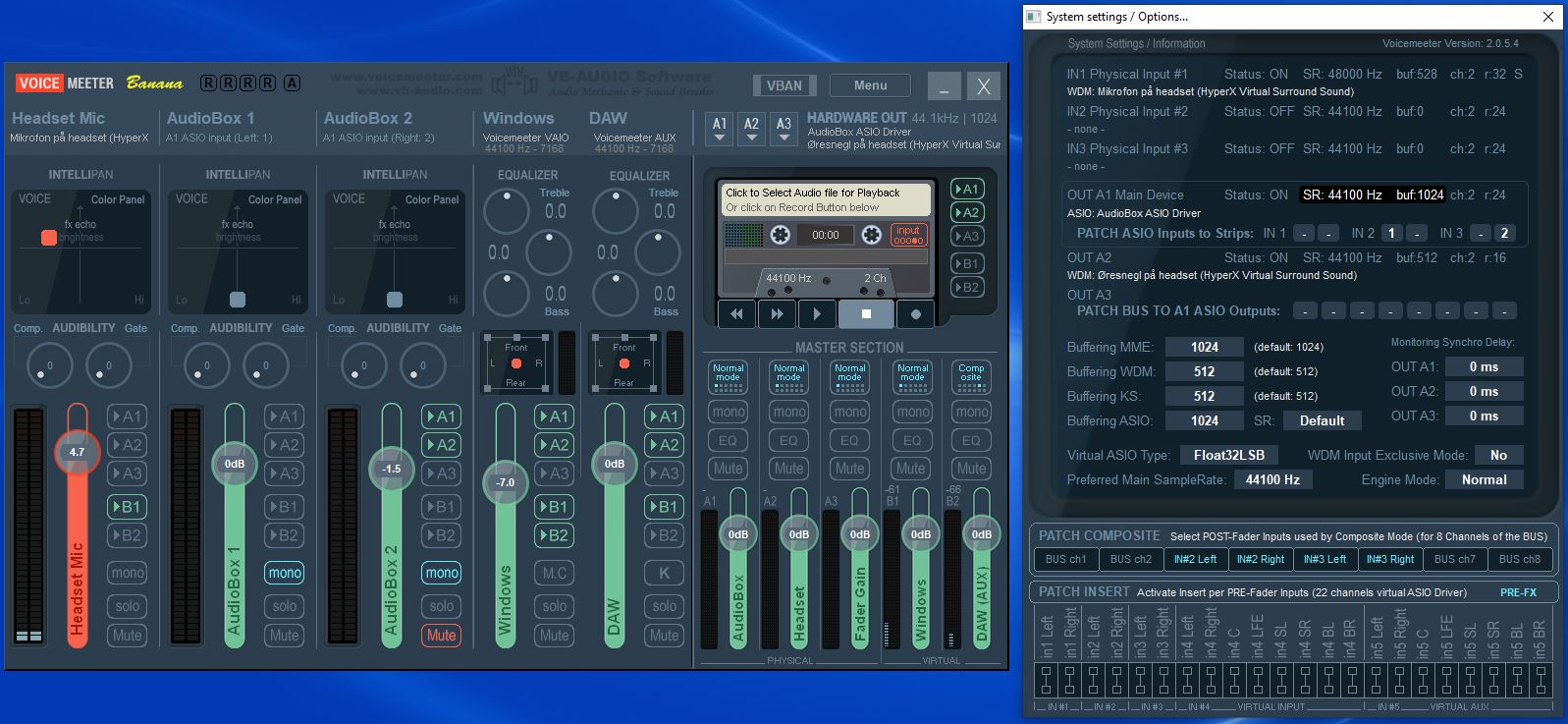Viewport: 1568px width, 724px height.
Task: Toggle Headset Mic routing to B1
Action: point(127,507)
